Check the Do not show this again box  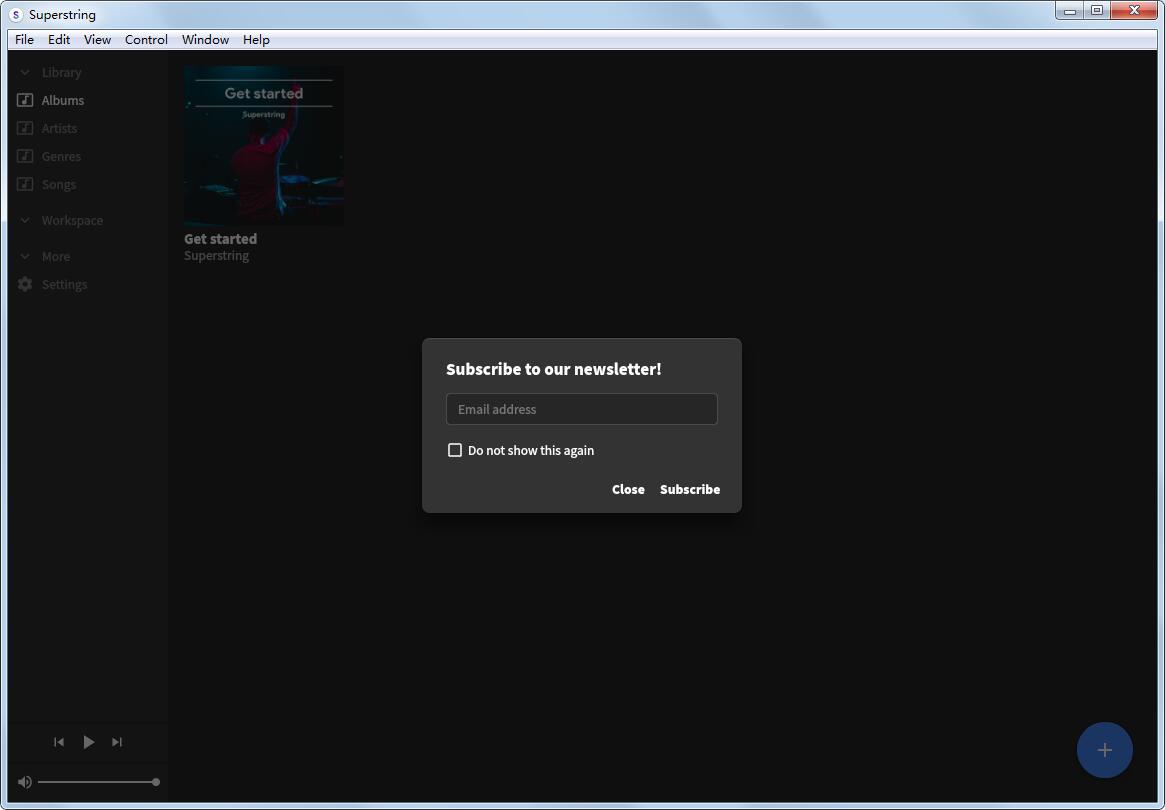[455, 450]
